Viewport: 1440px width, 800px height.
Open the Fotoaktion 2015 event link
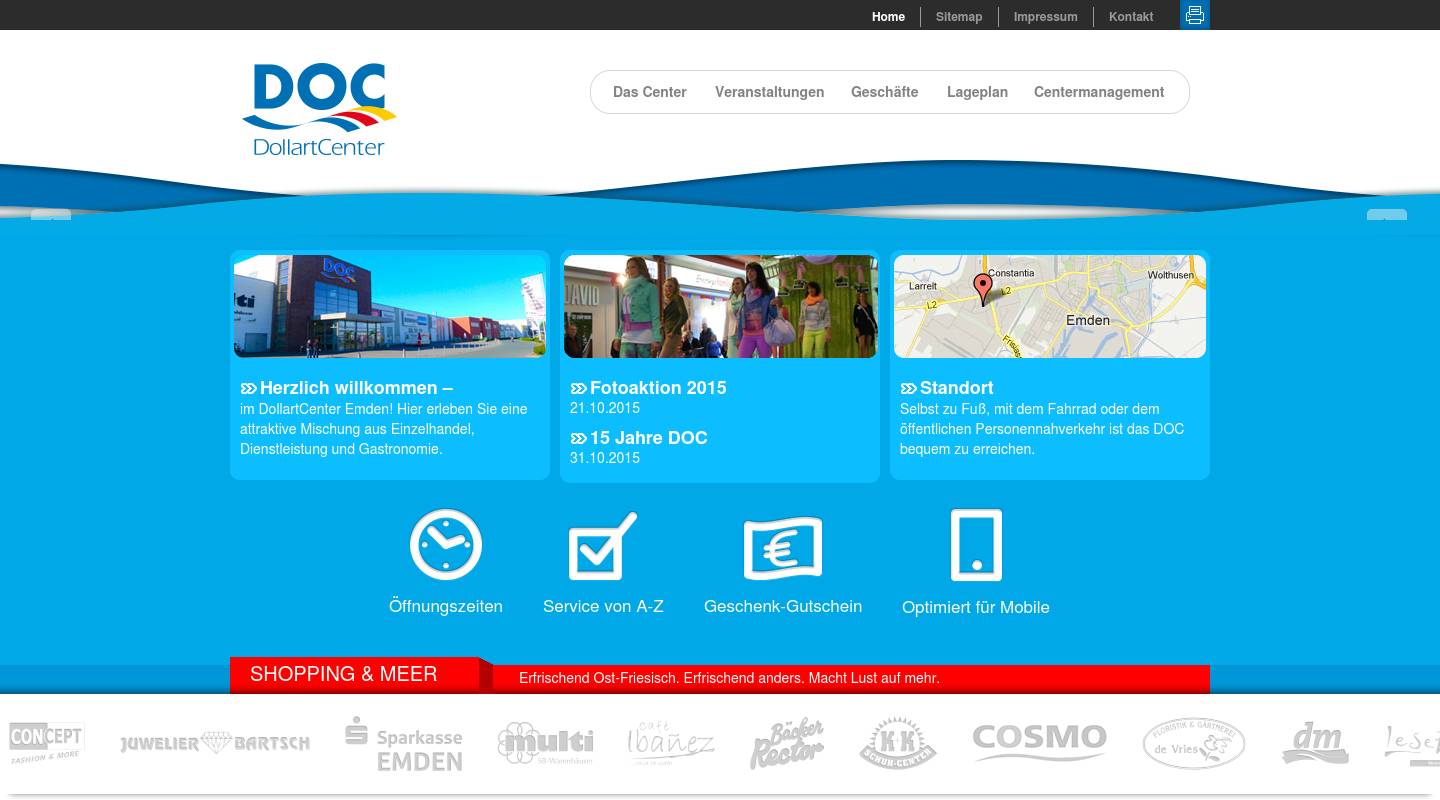[658, 388]
